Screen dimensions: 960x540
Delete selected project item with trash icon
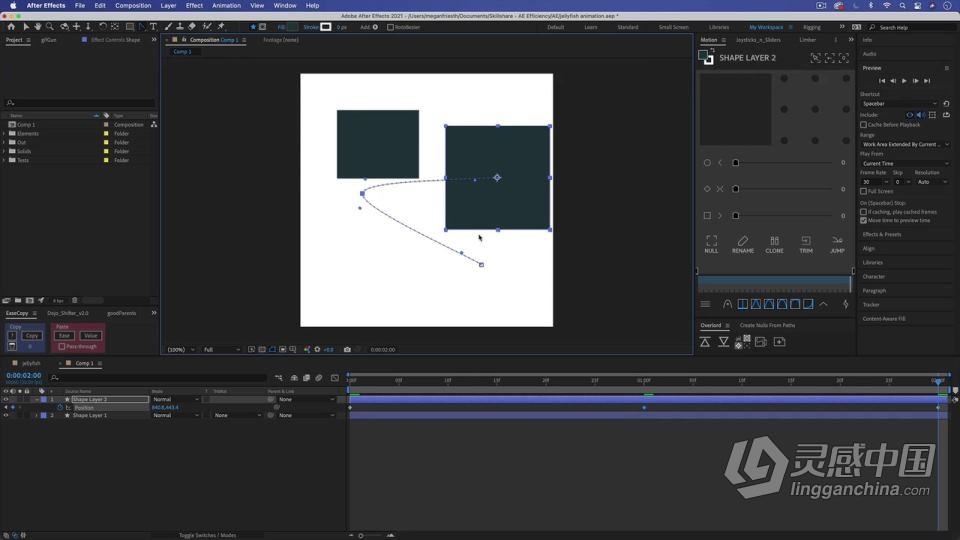pos(75,301)
